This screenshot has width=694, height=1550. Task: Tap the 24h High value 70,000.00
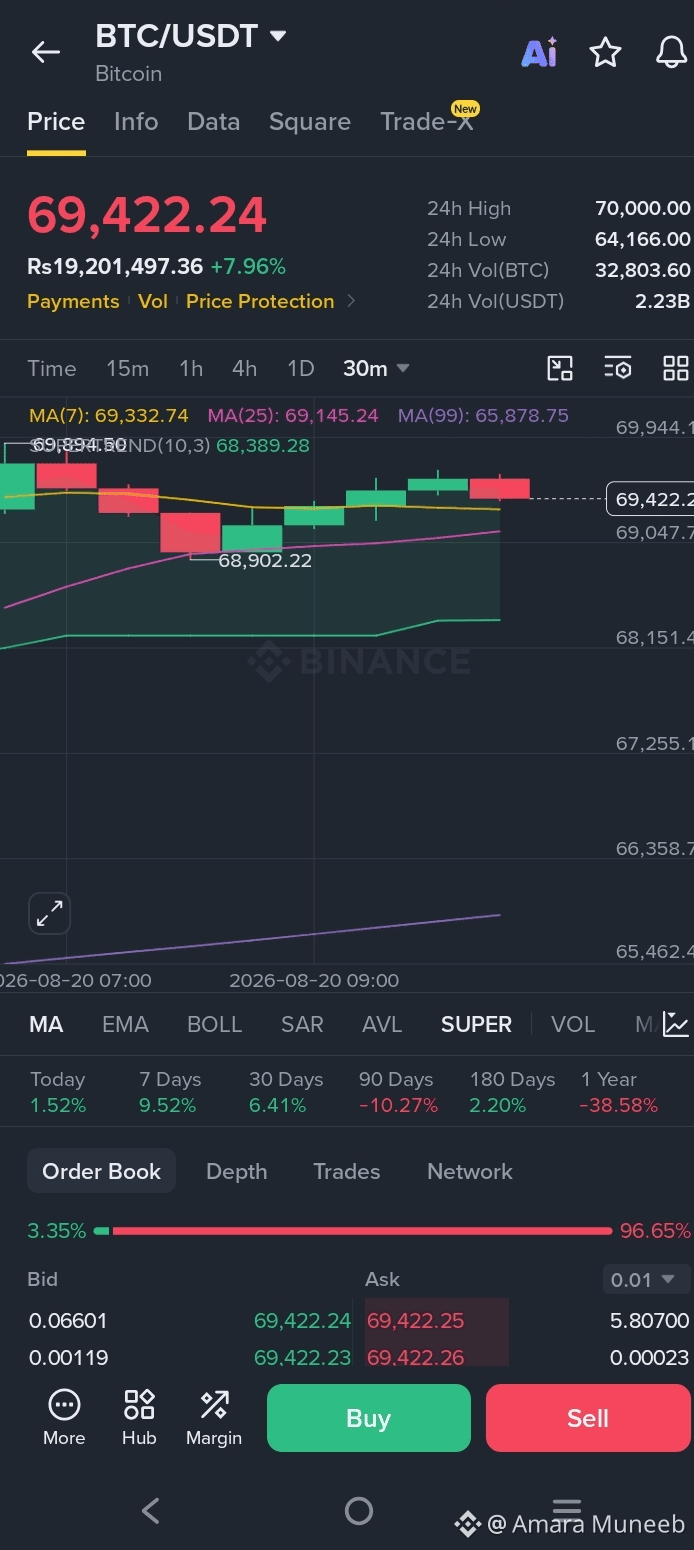pos(642,208)
